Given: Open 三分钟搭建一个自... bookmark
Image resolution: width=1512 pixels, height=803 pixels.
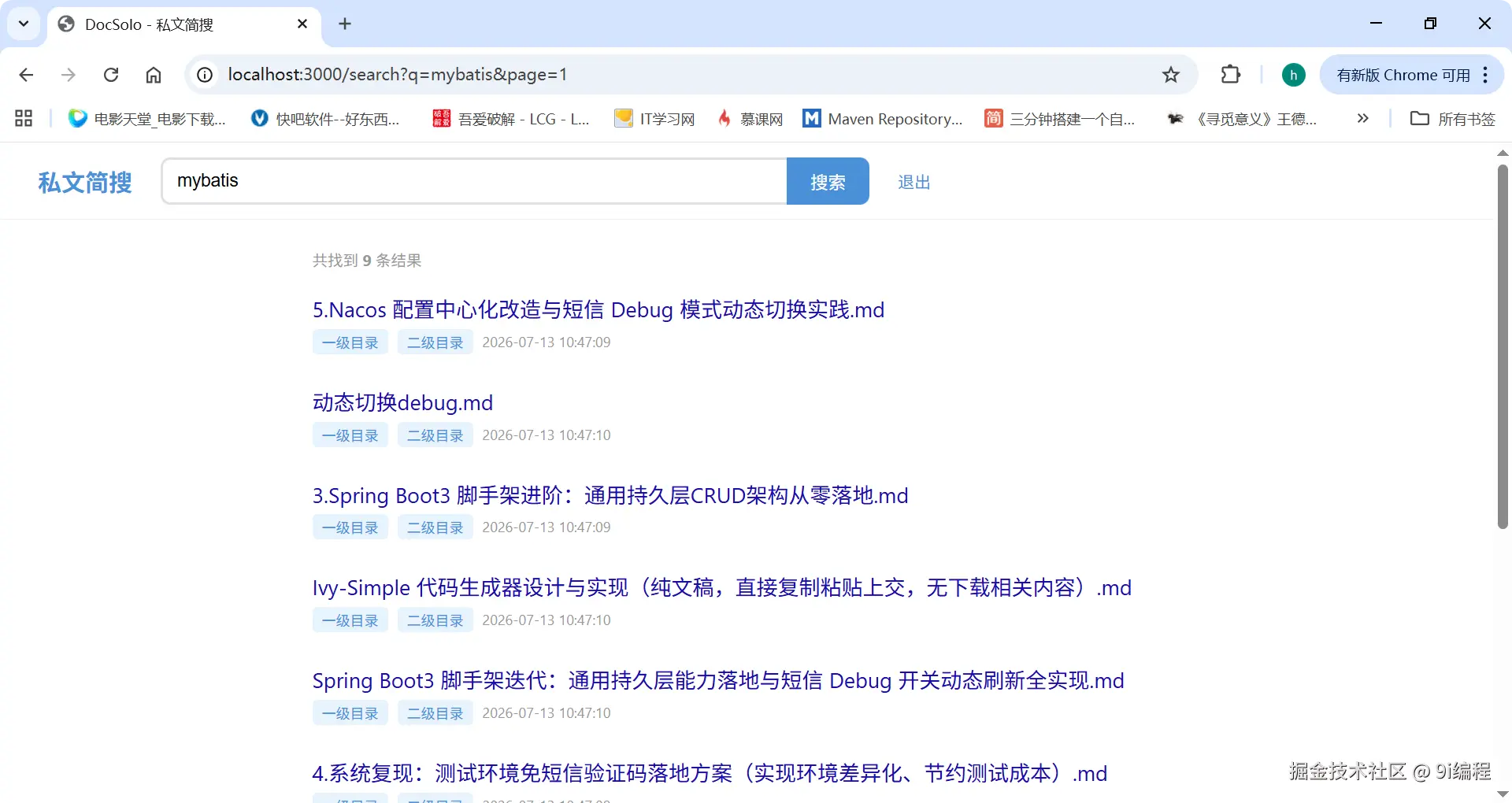Looking at the screenshot, I should [x=1060, y=119].
